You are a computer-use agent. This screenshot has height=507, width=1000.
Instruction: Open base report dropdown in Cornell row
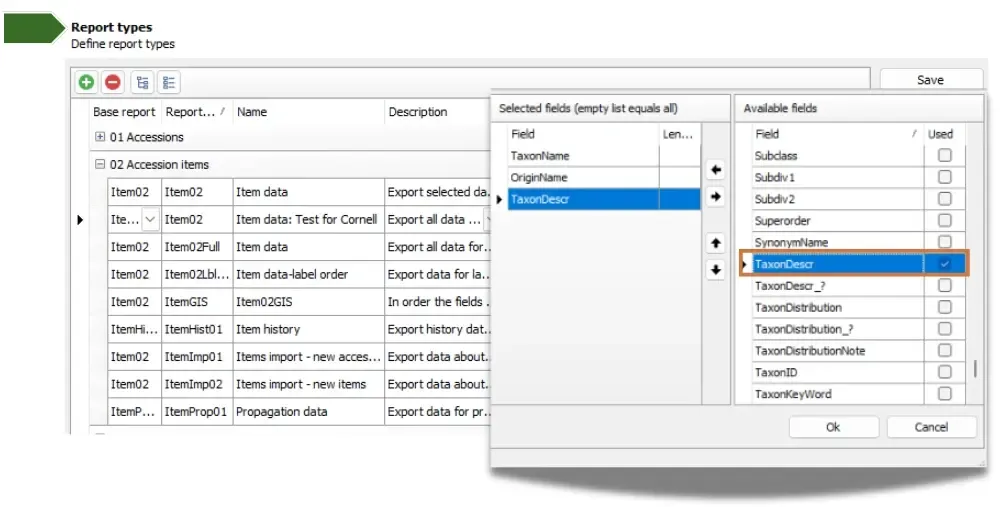150,219
